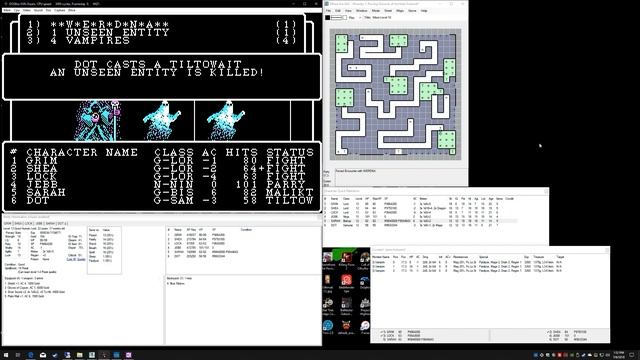Click the globe desktop icon
This screenshot has width=640, height=360.
328,326
